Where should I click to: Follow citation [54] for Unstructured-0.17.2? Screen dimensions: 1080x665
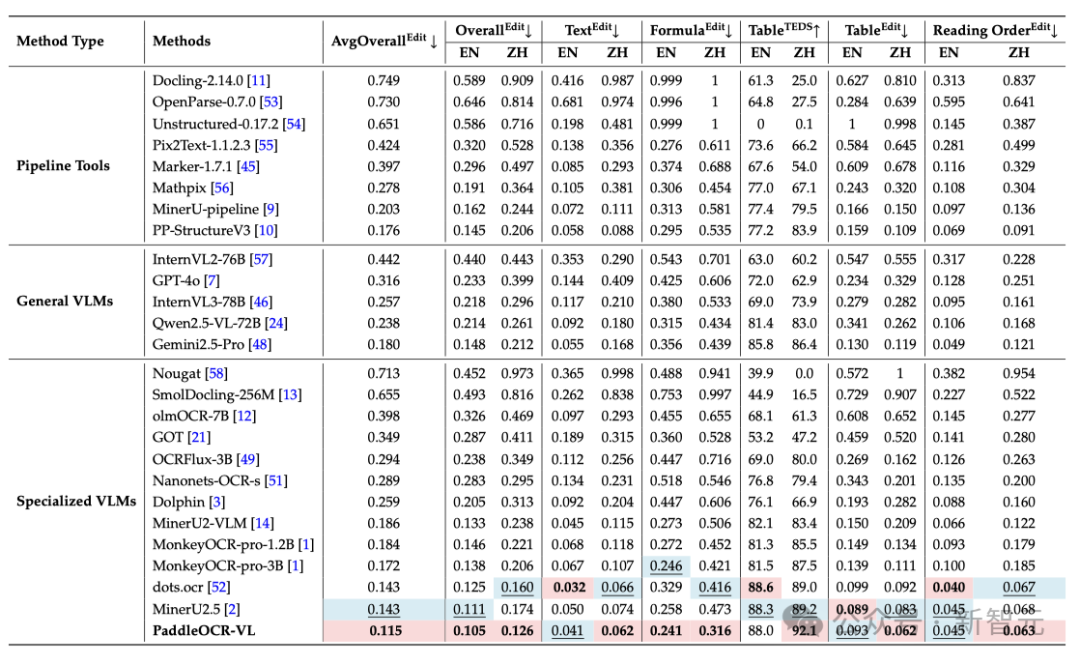(x=293, y=123)
